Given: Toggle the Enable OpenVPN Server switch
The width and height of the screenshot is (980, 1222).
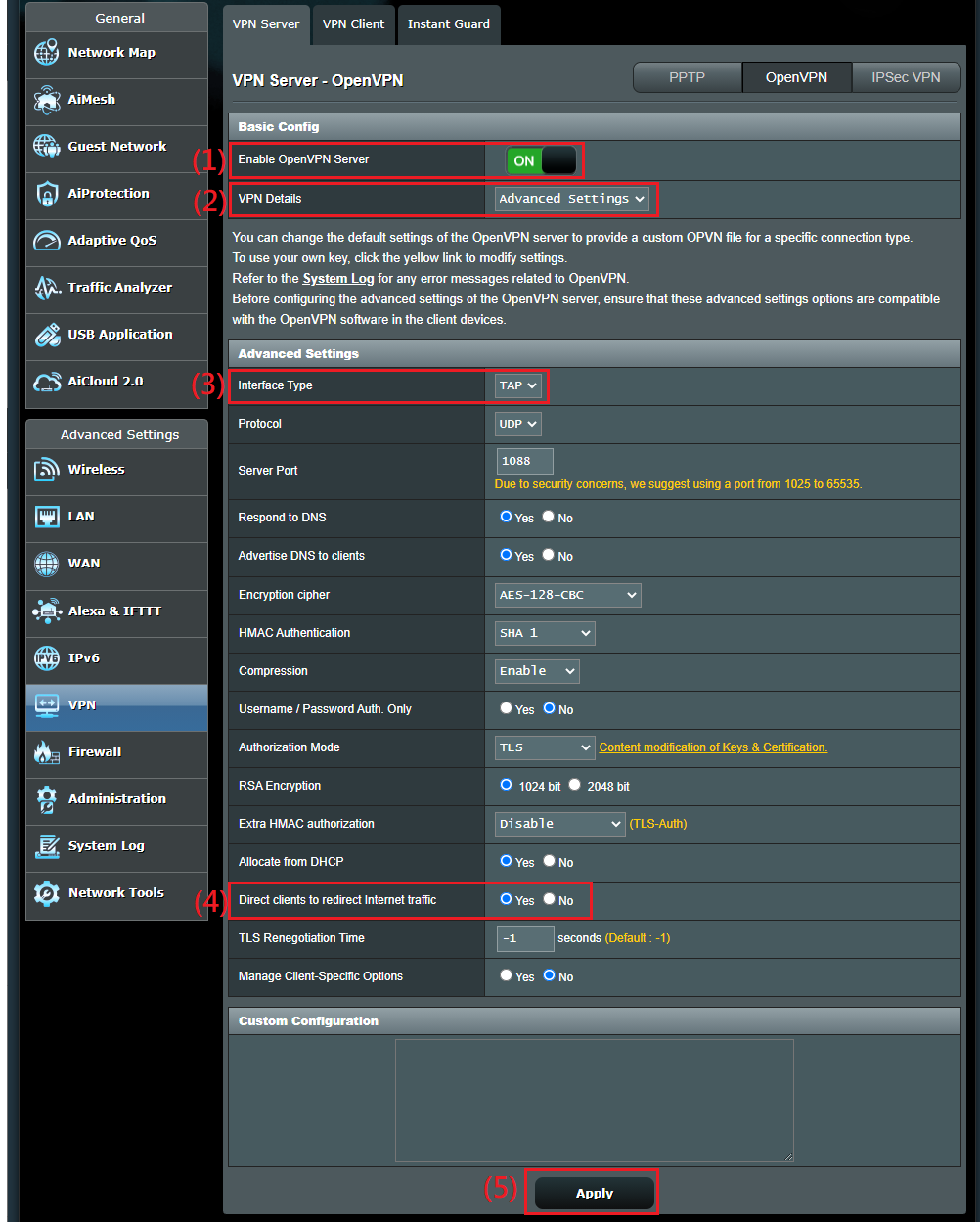Looking at the screenshot, I should 541,160.
